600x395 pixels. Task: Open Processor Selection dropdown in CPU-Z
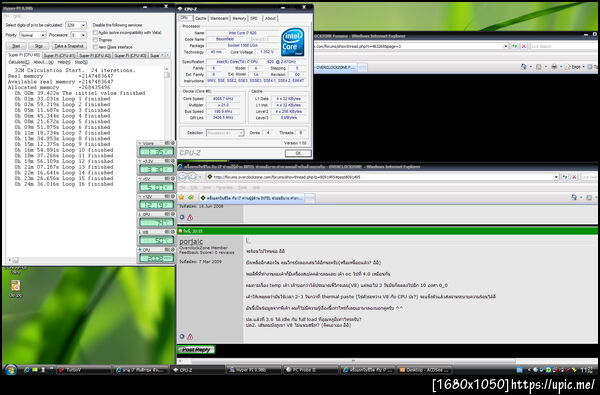225,133
